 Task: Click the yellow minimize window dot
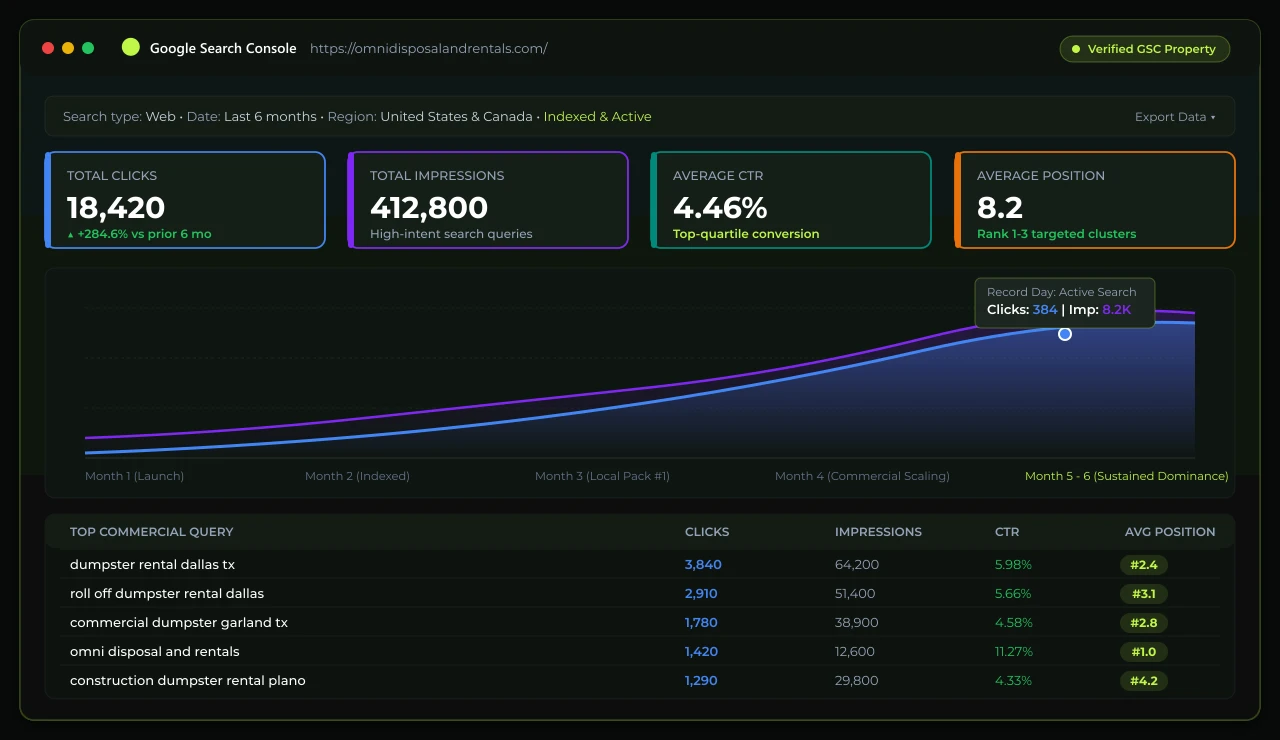pos(68,48)
